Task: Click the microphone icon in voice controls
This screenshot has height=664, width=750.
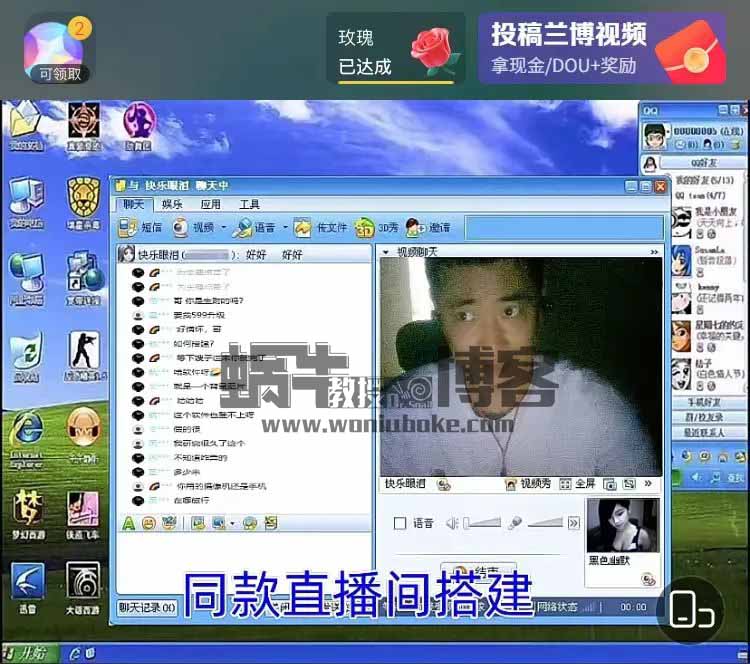Action: tap(515, 523)
